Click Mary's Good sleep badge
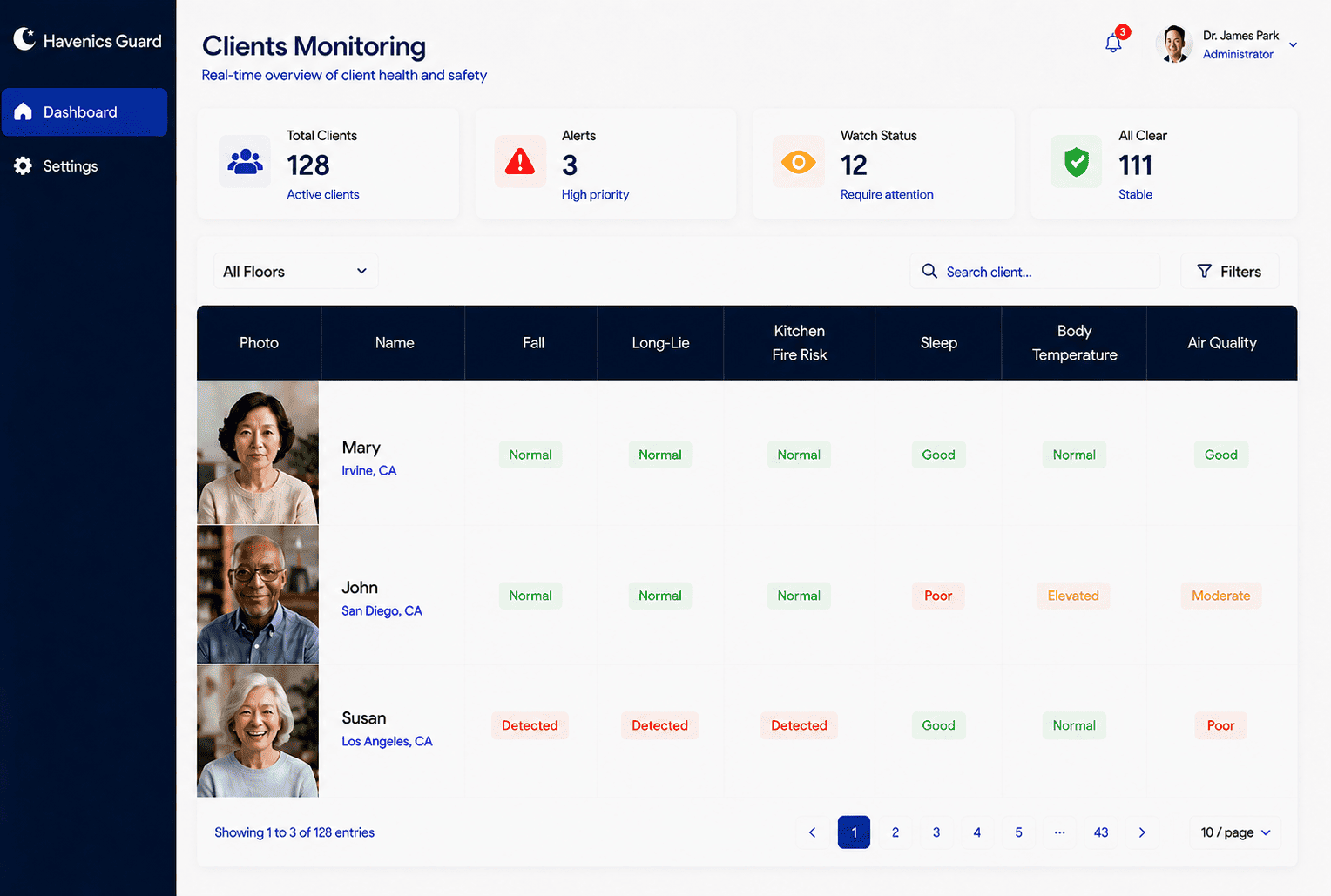 coord(938,455)
